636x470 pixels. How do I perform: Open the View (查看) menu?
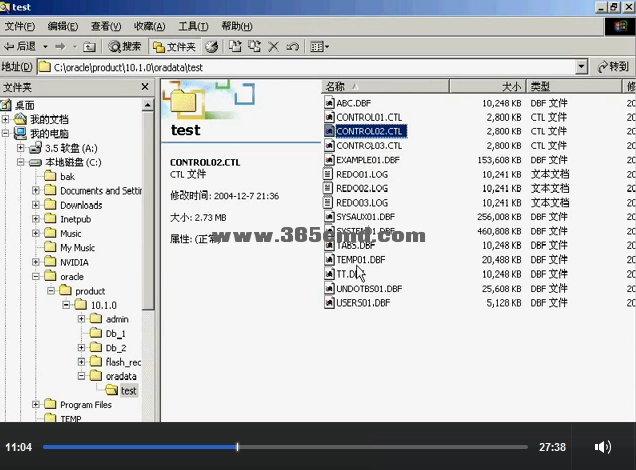click(x=106, y=26)
